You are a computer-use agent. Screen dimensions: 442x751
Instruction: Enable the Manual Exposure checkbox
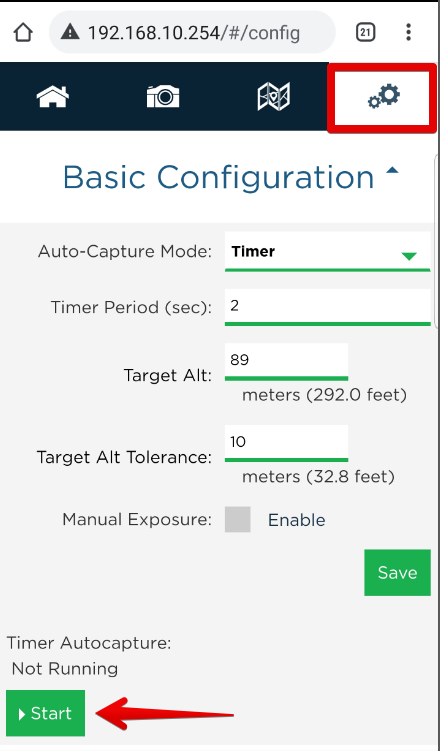(238, 519)
